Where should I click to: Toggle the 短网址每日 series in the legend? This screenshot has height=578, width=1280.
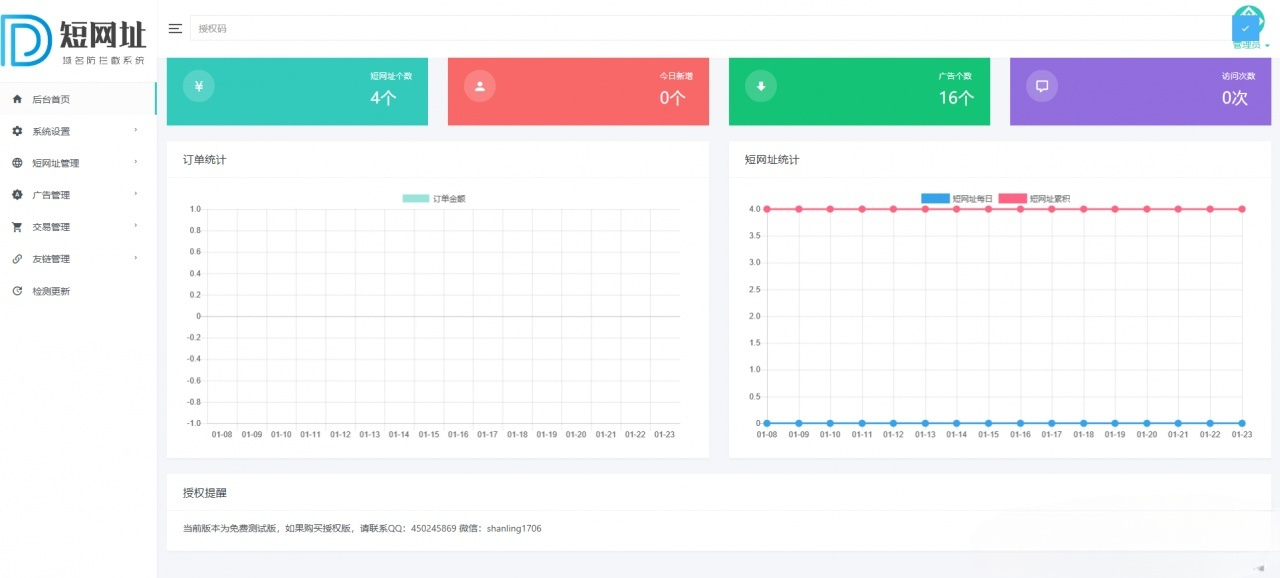[954, 198]
